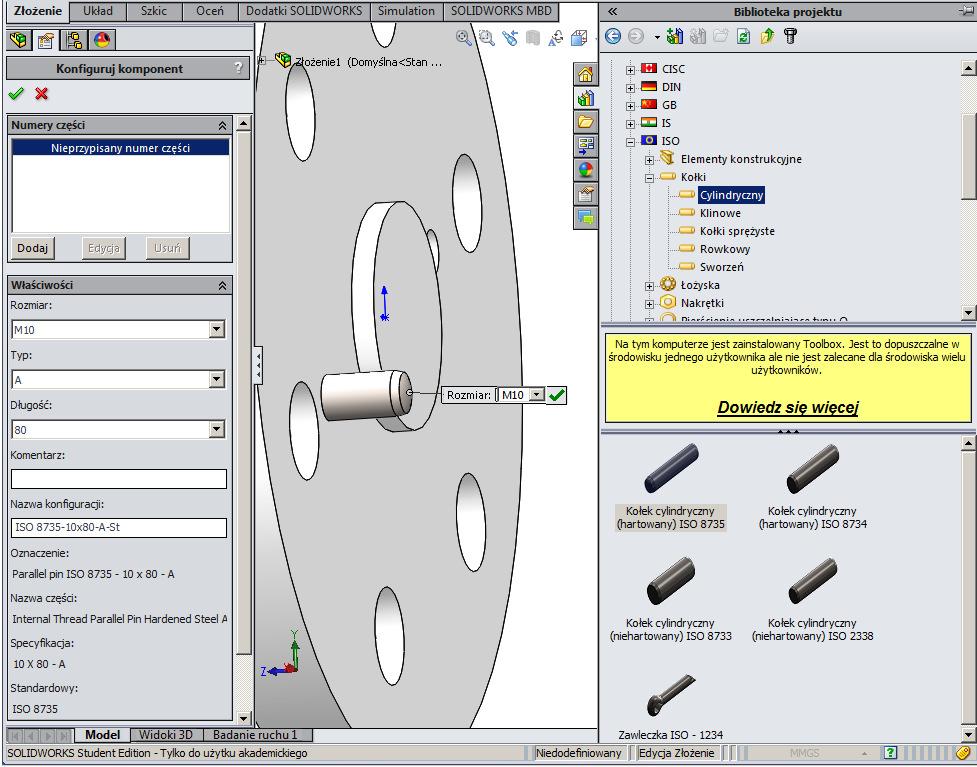977x767 pixels.
Task: Open Toolbox configuration bolt icon
Action: [x=791, y=37]
